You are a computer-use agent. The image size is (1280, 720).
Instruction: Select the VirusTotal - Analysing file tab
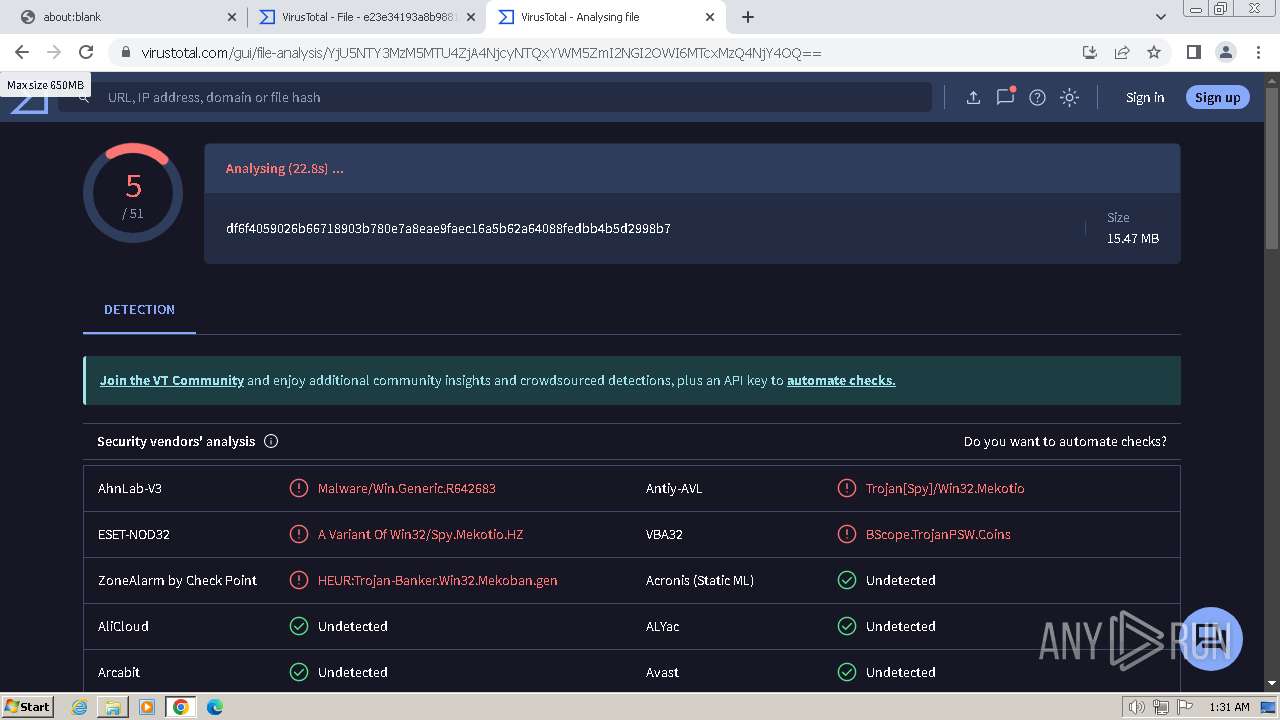(x=606, y=17)
